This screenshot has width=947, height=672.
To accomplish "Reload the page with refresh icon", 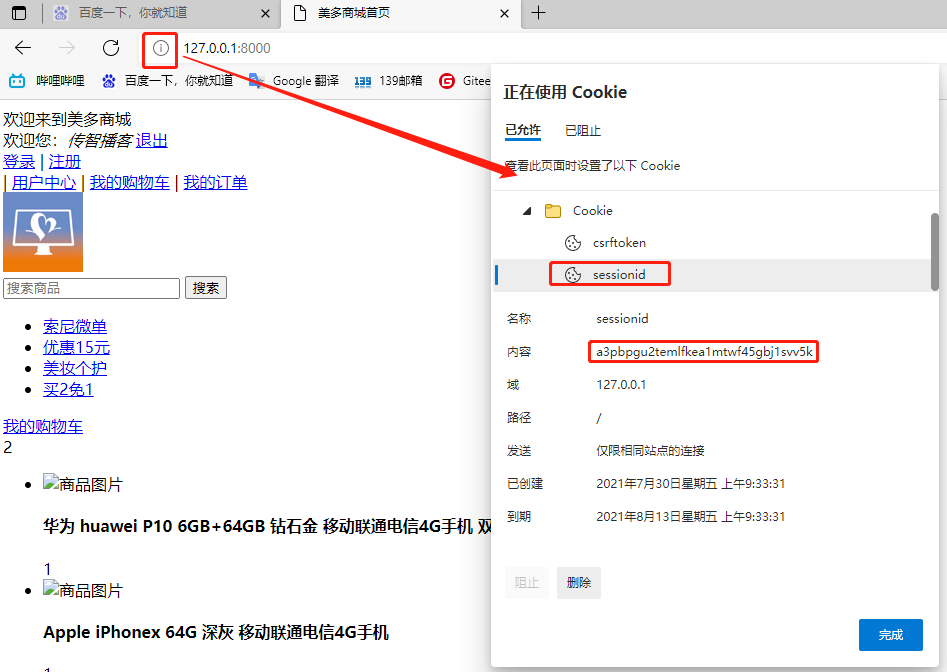I will (111, 48).
